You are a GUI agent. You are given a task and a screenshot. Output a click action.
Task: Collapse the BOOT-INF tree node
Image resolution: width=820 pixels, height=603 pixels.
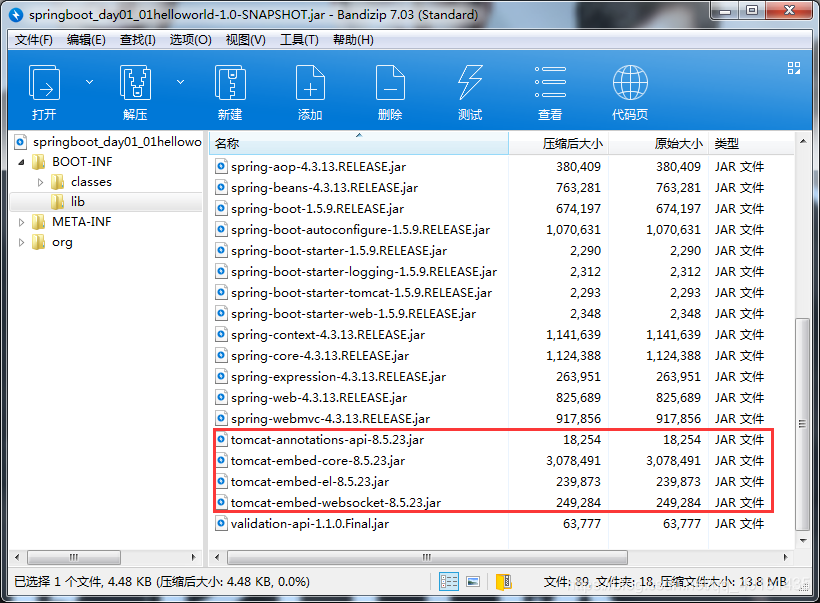pos(21,163)
